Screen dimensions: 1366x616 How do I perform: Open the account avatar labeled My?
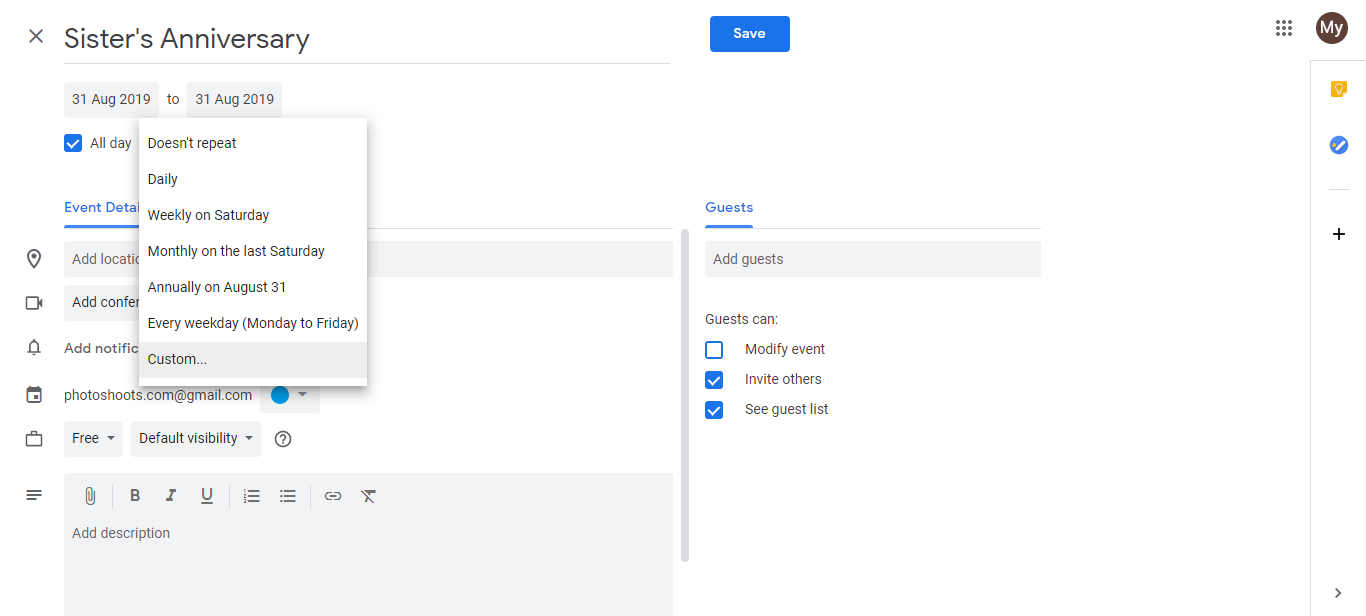[1331, 28]
